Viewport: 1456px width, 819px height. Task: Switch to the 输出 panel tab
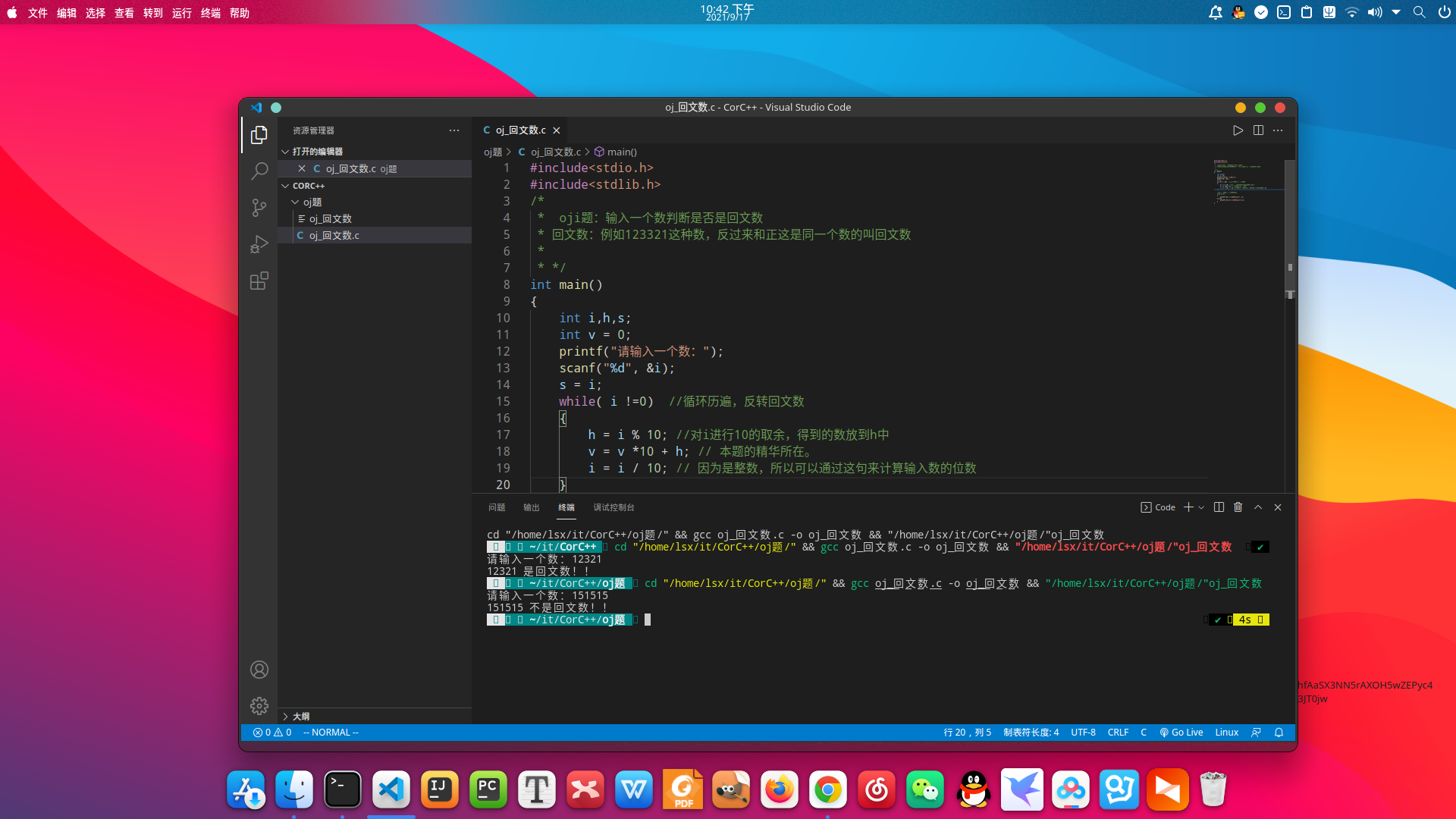pos(532,507)
